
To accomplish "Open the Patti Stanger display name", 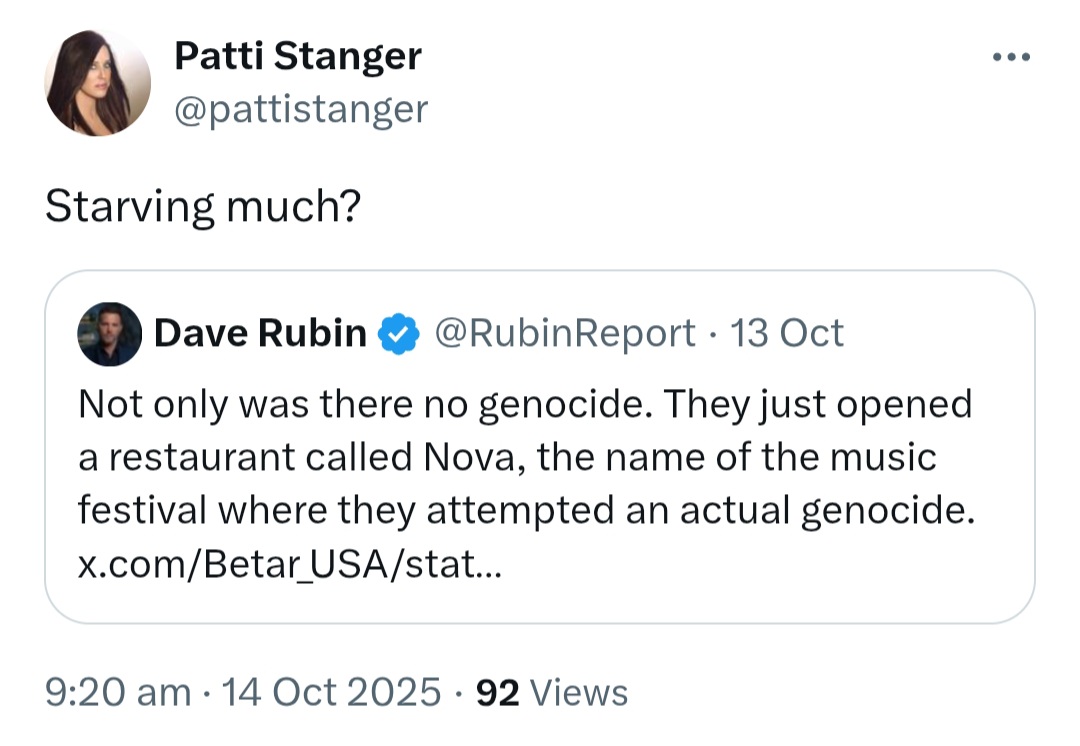I will [x=298, y=56].
